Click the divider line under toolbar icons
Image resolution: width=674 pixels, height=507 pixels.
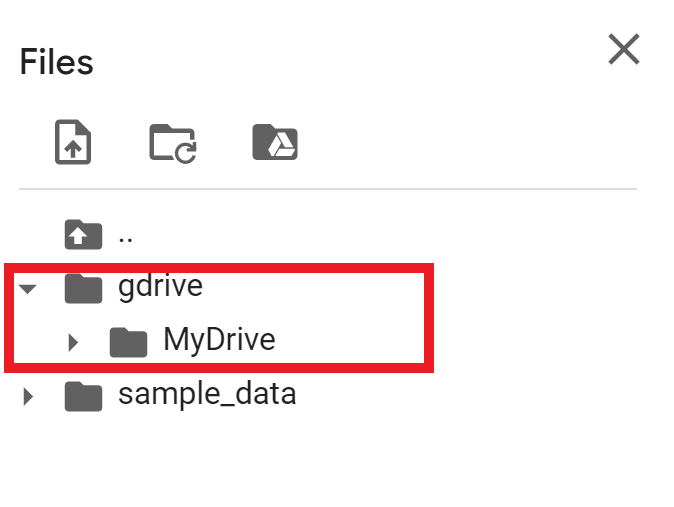click(328, 189)
